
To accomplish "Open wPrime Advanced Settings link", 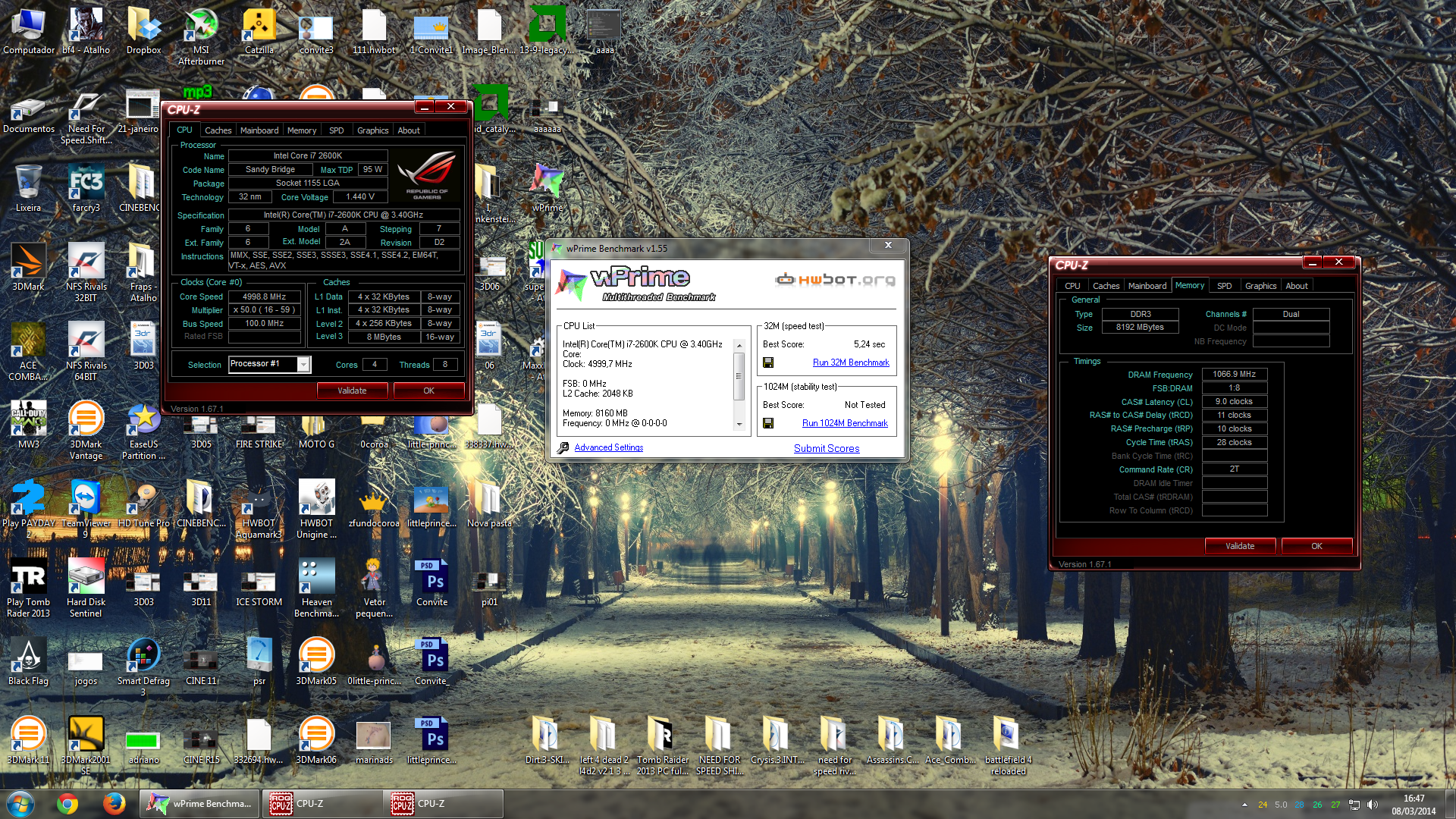I will (608, 447).
